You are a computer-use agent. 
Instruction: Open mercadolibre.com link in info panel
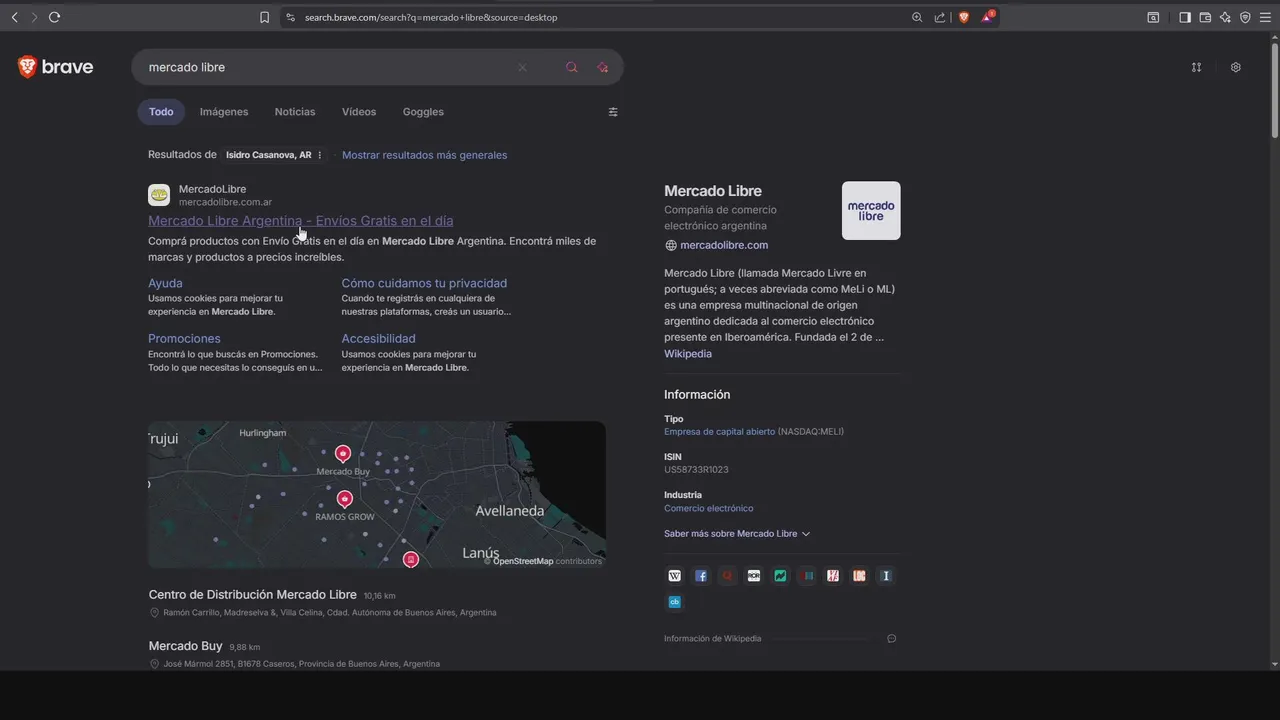pyautogui.click(x=724, y=245)
